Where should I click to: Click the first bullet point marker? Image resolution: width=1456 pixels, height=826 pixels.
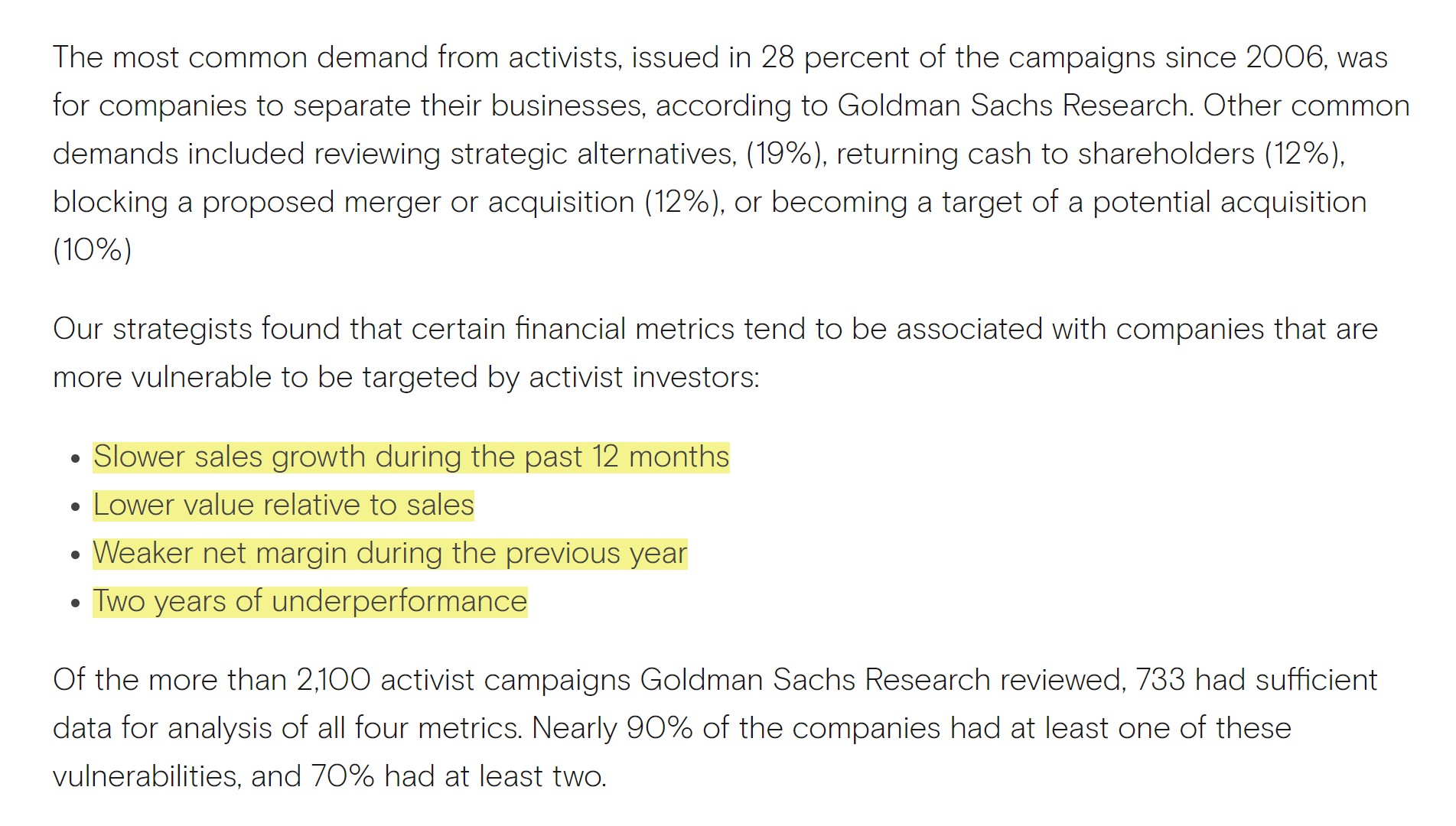point(75,459)
